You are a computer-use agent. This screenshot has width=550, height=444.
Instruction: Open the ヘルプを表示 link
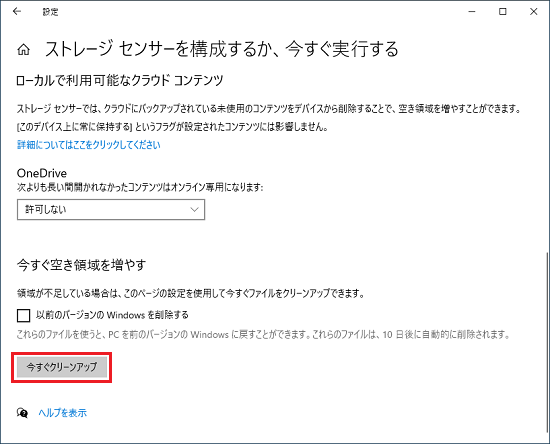pyautogui.click(x=62, y=413)
